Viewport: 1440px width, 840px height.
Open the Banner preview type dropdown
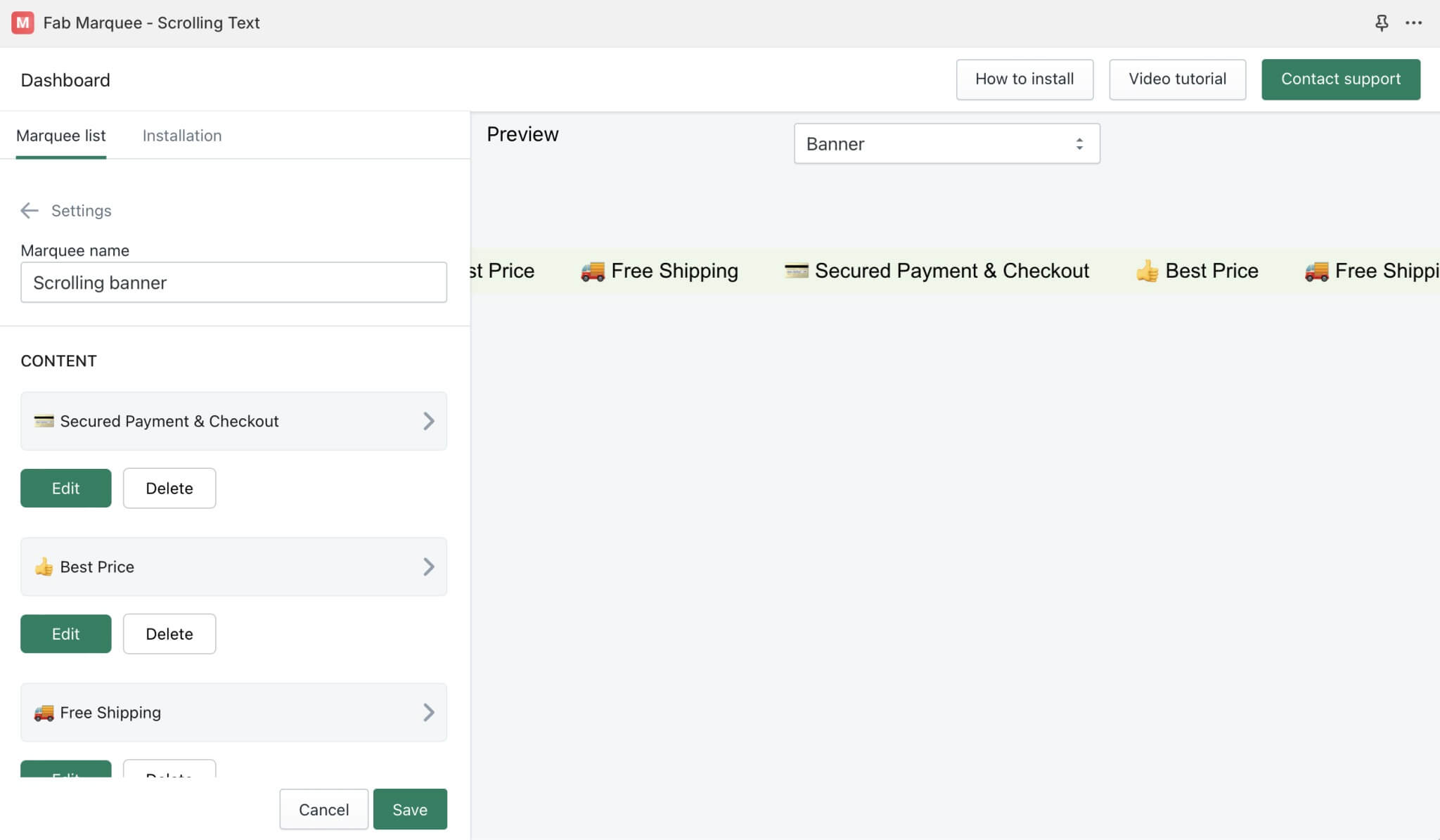tap(946, 143)
